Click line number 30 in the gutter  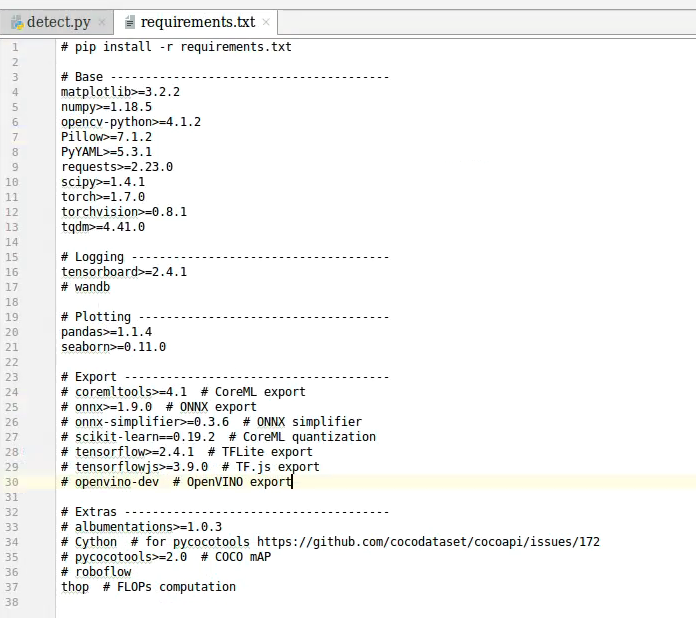point(12,482)
